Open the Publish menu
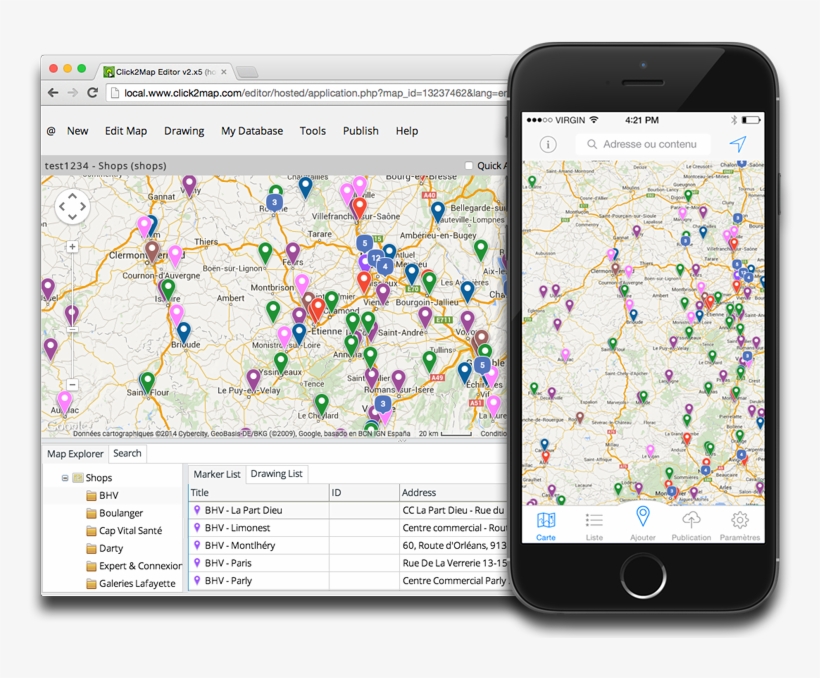The width and height of the screenshot is (820, 678). (x=361, y=131)
